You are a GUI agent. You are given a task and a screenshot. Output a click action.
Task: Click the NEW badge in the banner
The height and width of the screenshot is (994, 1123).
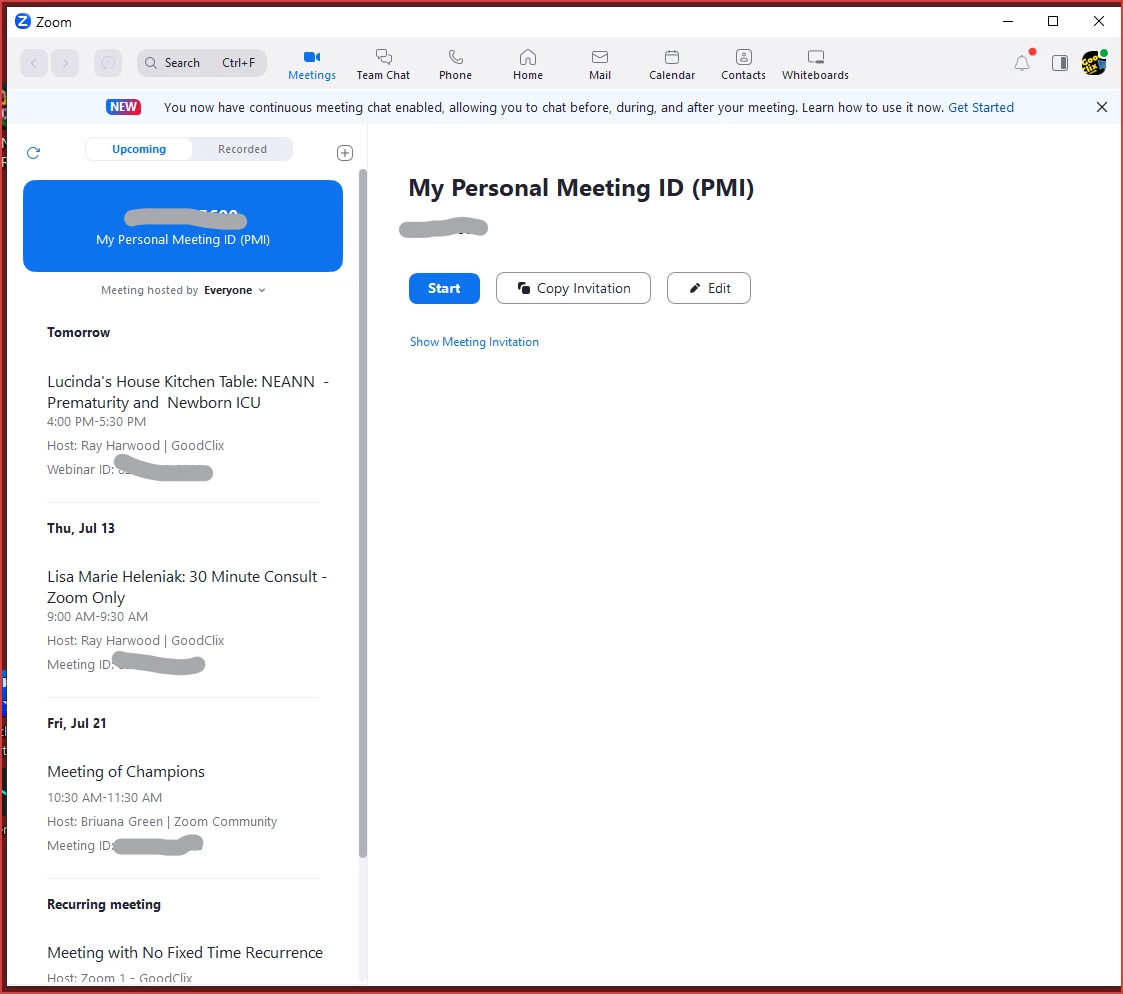click(x=123, y=107)
